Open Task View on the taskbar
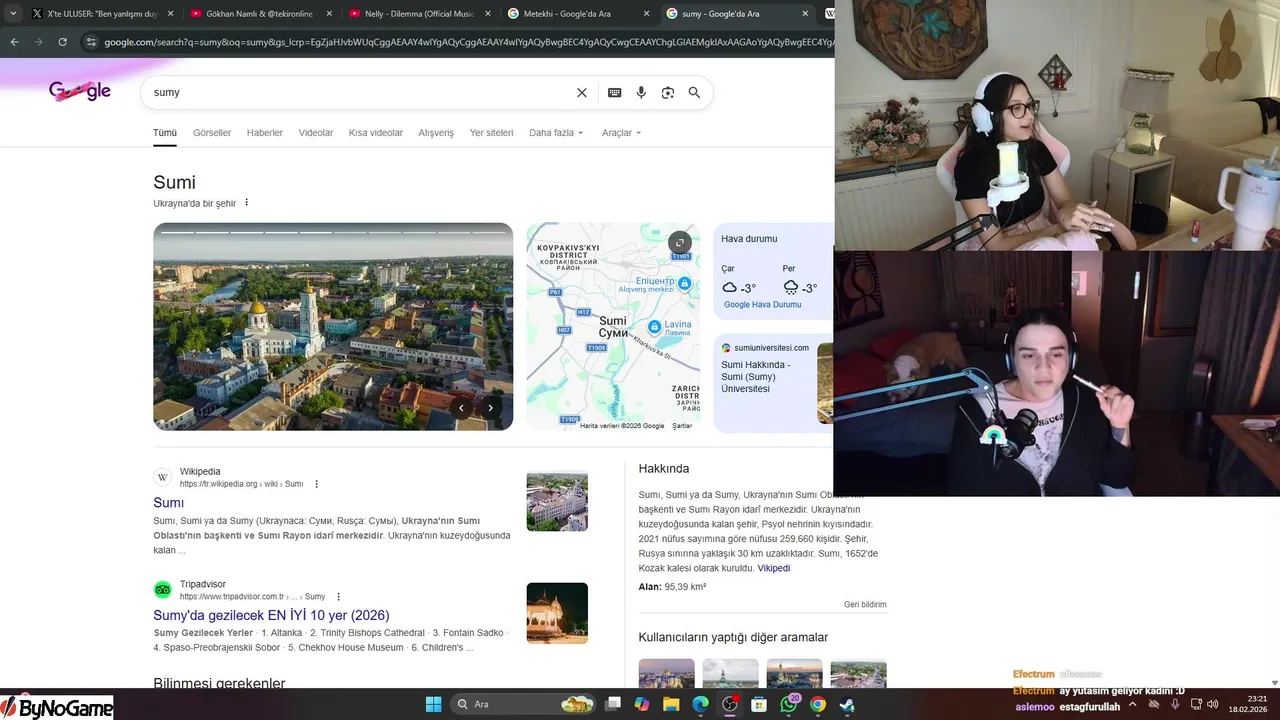This screenshot has width=1280, height=720. 613,704
